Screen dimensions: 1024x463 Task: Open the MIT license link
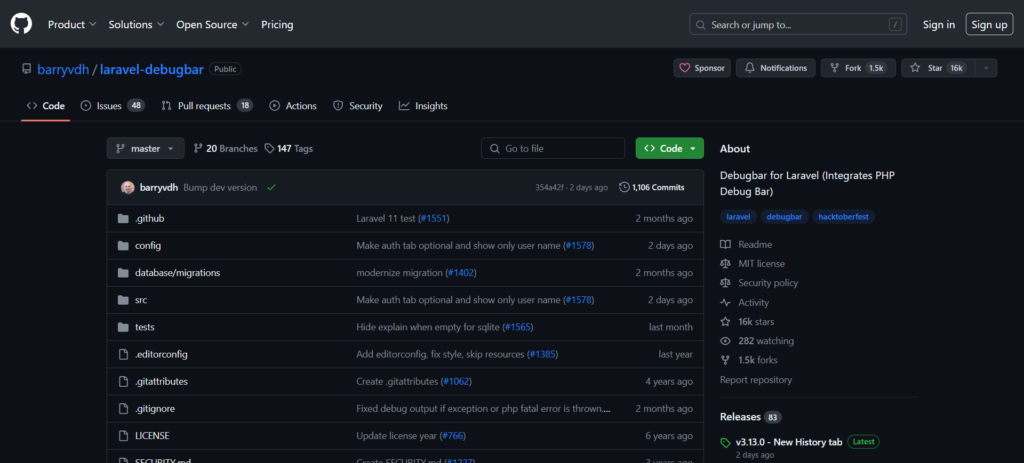(761, 264)
